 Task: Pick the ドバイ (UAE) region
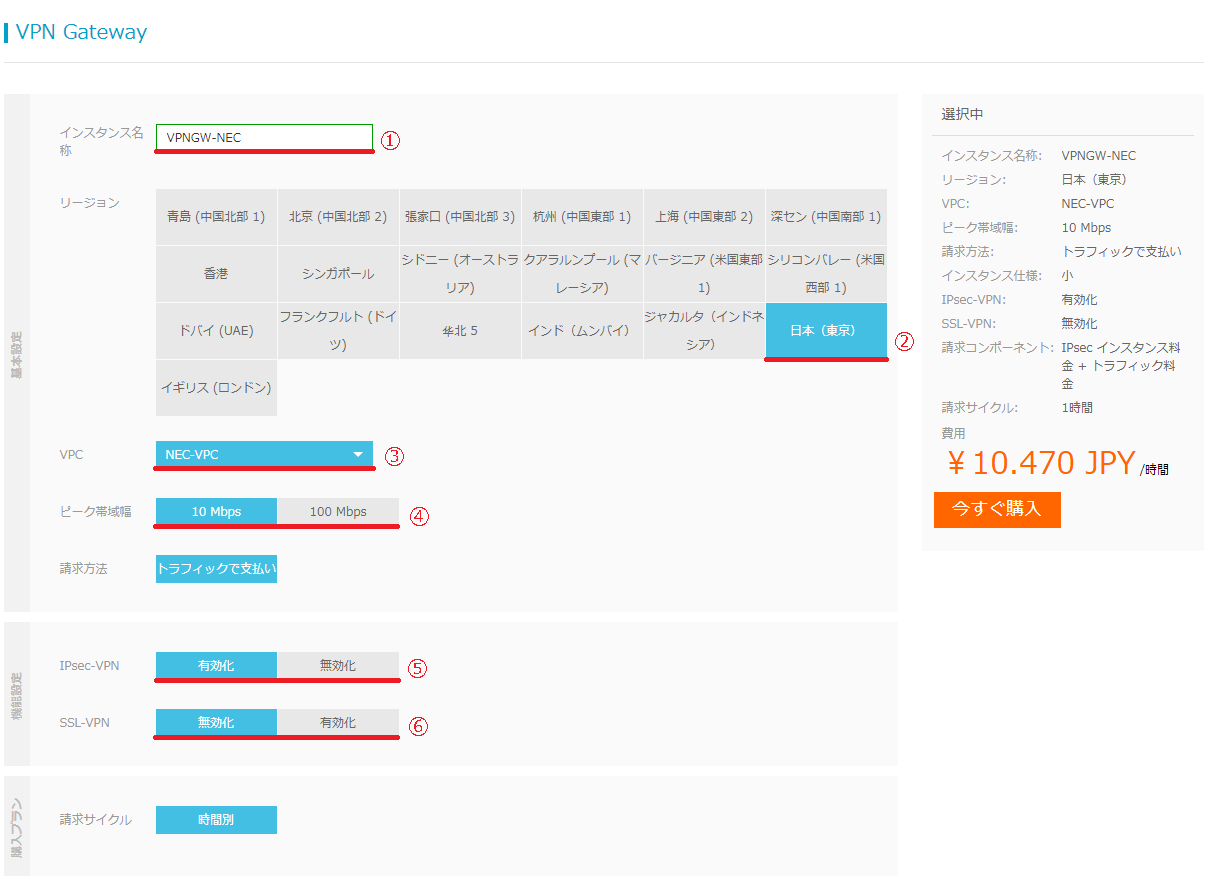click(x=216, y=331)
